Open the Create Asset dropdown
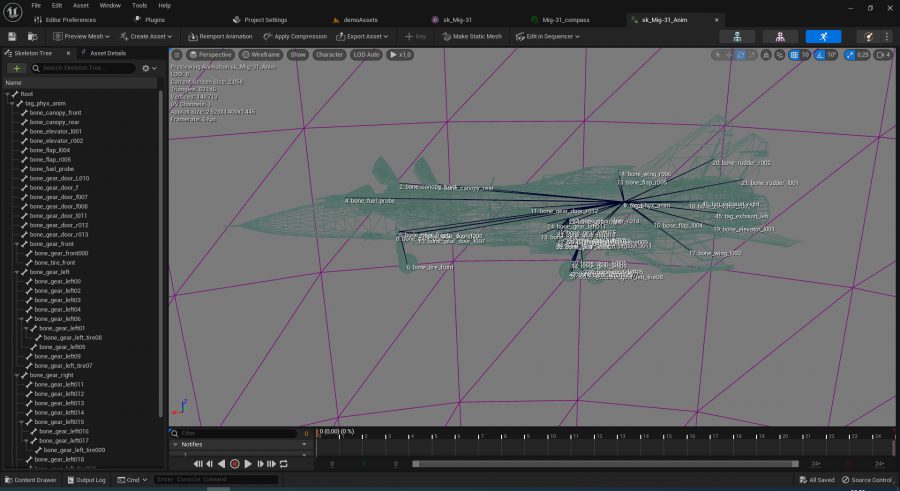900x491 pixels. pyautogui.click(x=146, y=36)
